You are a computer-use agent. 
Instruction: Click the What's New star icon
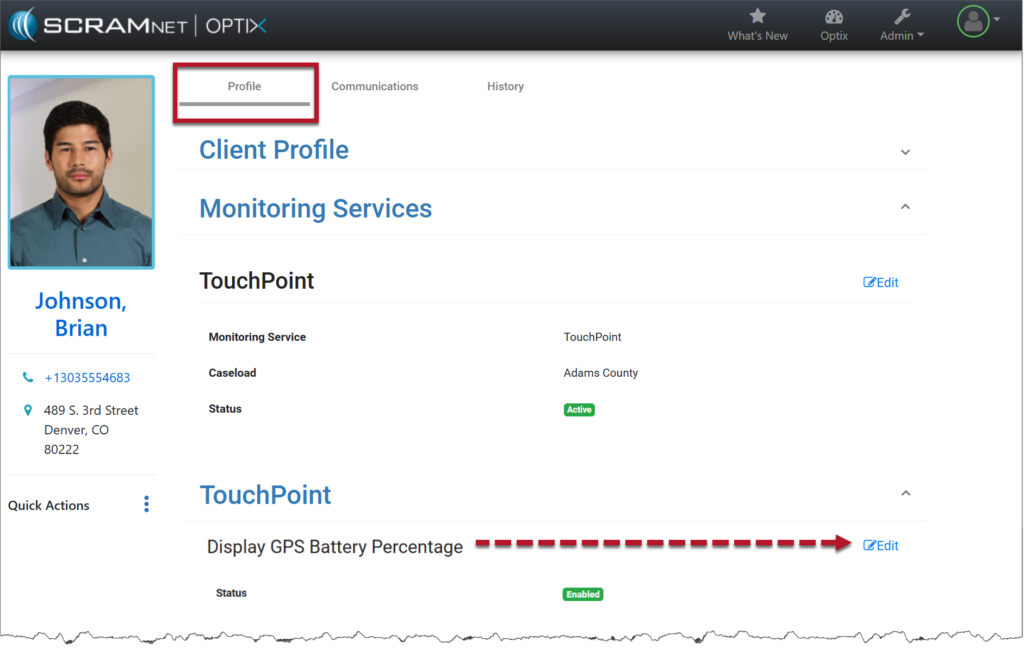coord(757,16)
